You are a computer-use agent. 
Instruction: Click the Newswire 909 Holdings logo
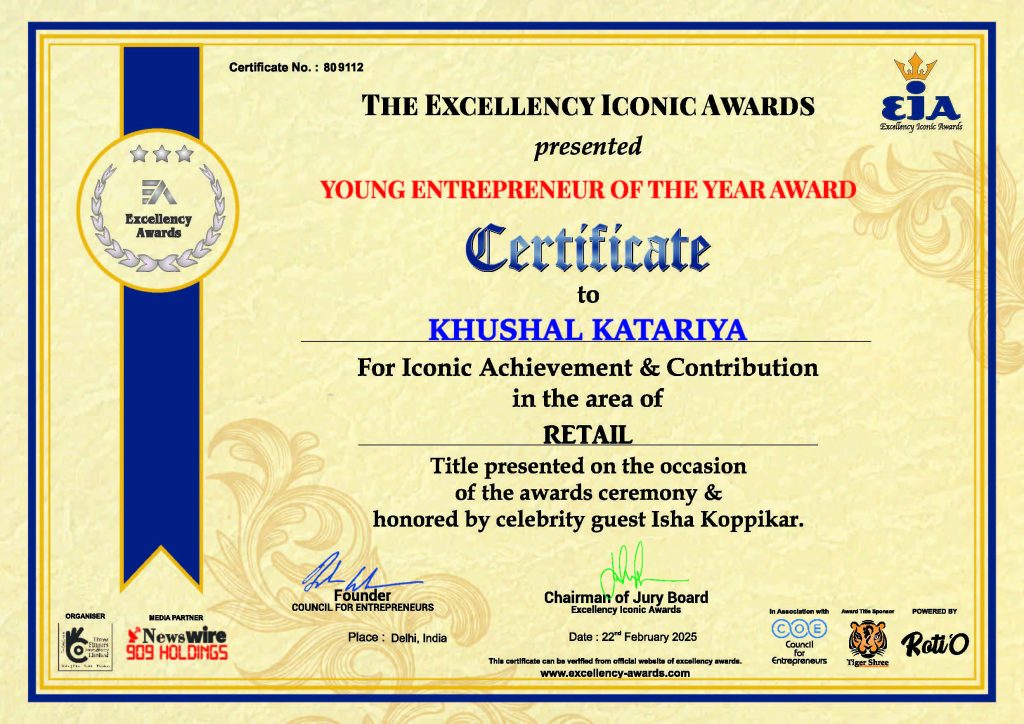click(x=177, y=644)
